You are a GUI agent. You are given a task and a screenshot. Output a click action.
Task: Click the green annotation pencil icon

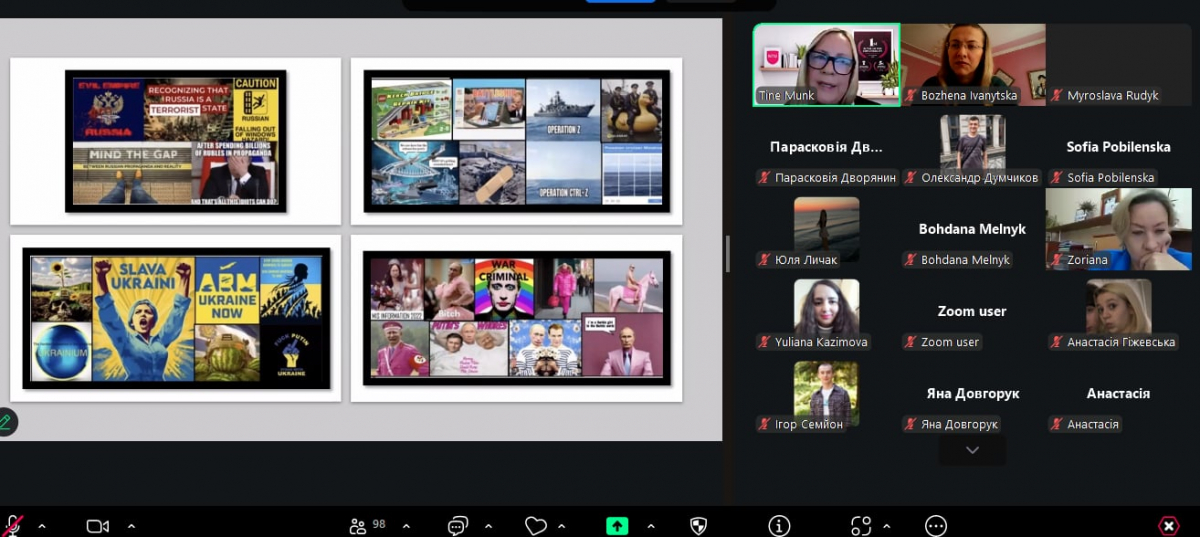(x=6, y=422)
